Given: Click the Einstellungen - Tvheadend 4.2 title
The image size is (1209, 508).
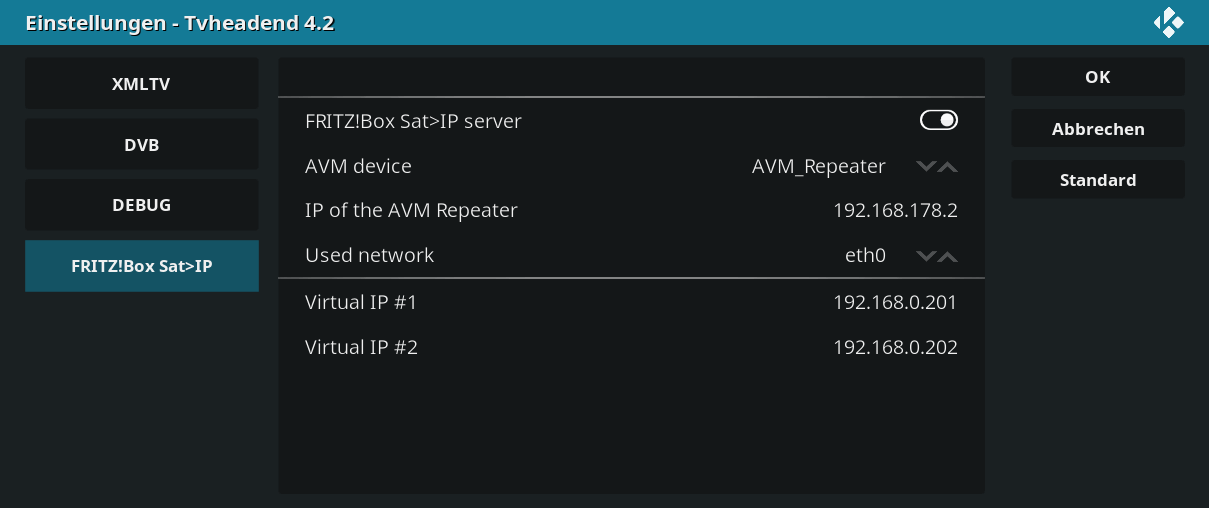Looking at the screenshot, I should coord(179,23).
